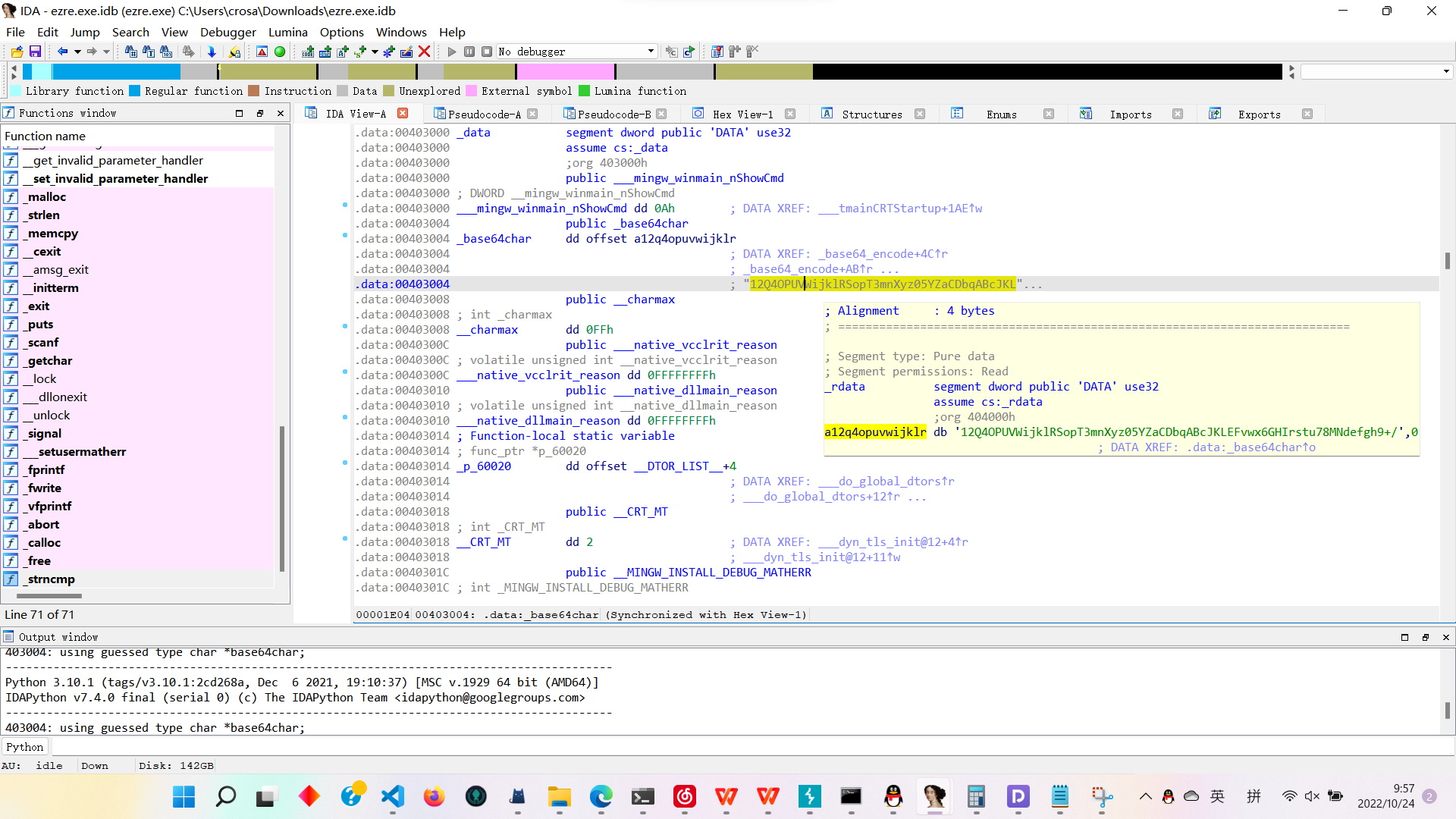Click the ___tmainCRTStartup+1AE xref link
Viewport: 1456px width, 819px height.
[x=899, y=209]
